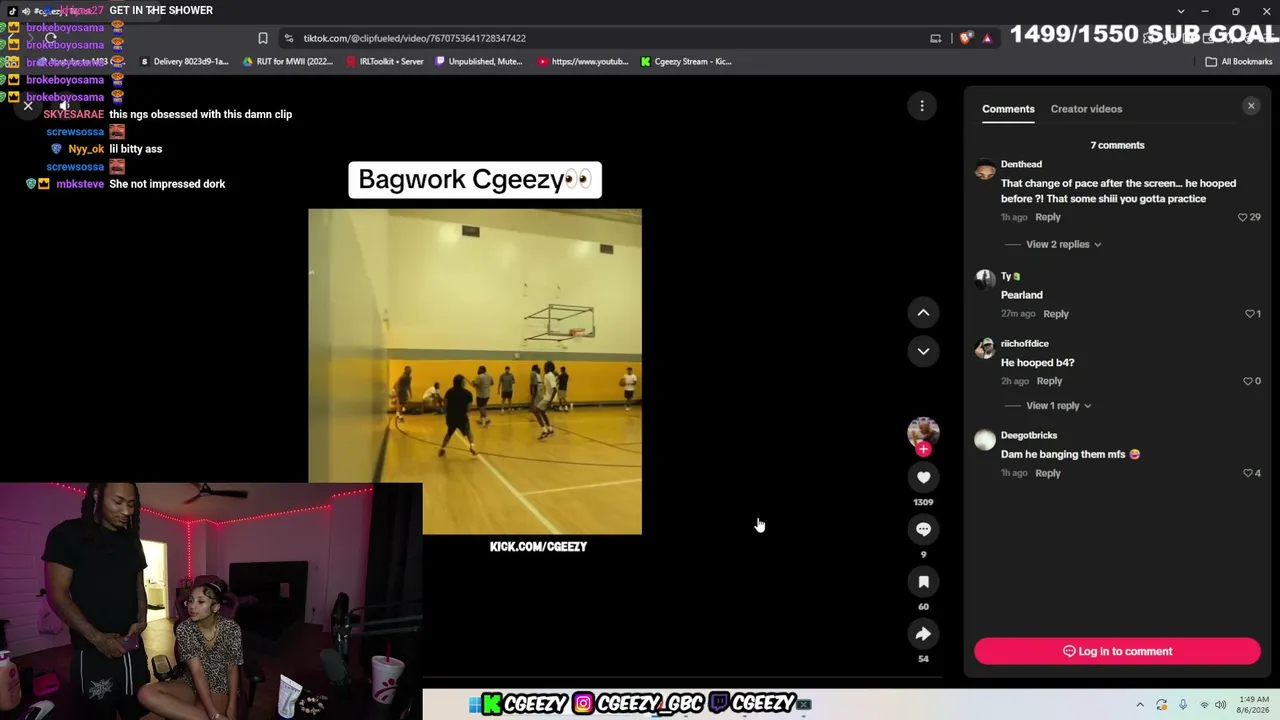1280x720 pixels.
Task: Open the Unpublished, Mute... Twitch bookmark
Action: [479, 61]
